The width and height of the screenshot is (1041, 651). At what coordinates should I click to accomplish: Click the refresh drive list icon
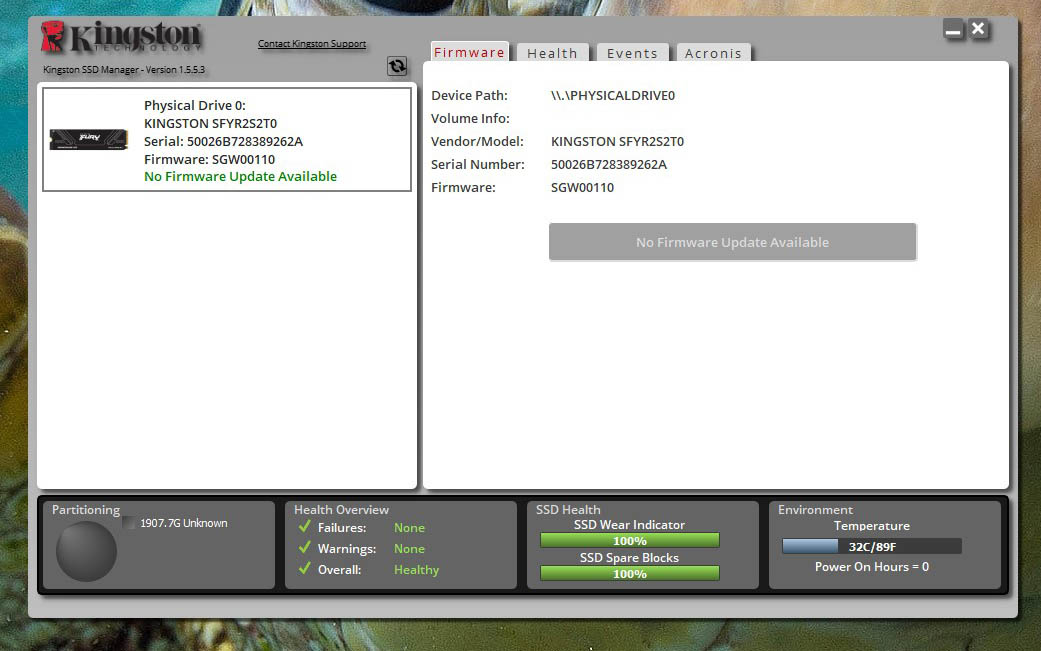tap(397, 66)
